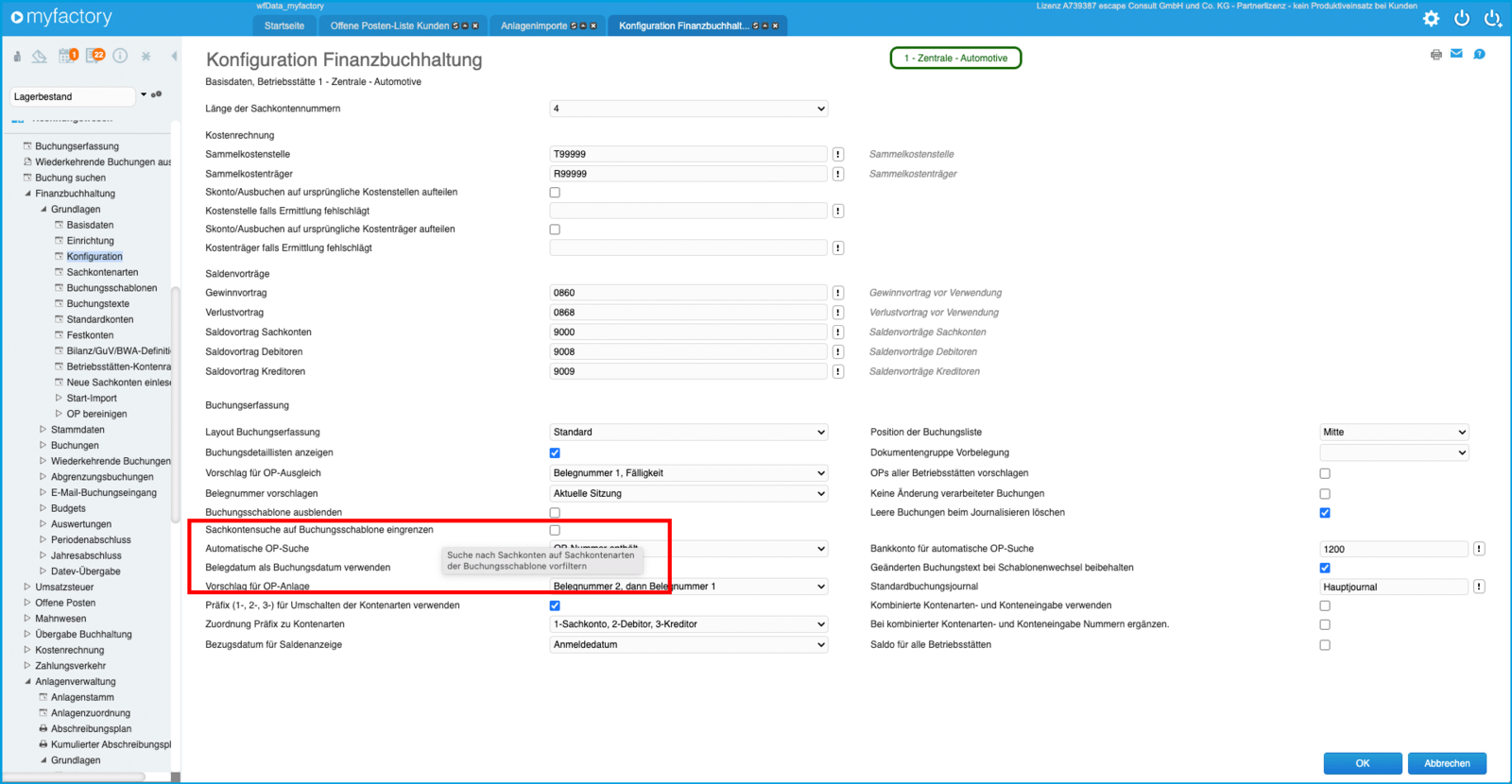1512x784 pixels.
Task: Open settings via the gear icon
Action: [1431, 18]
